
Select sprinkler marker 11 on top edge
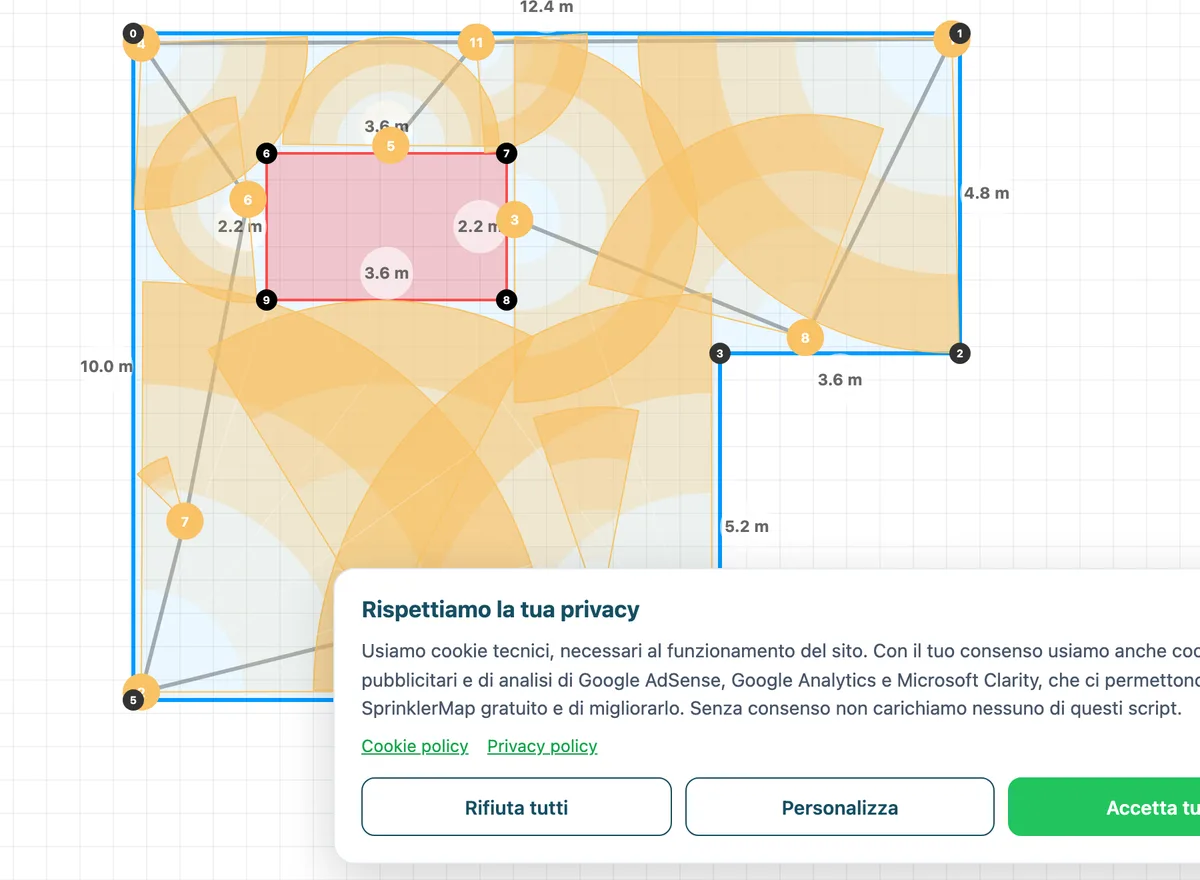click(476, 42)
